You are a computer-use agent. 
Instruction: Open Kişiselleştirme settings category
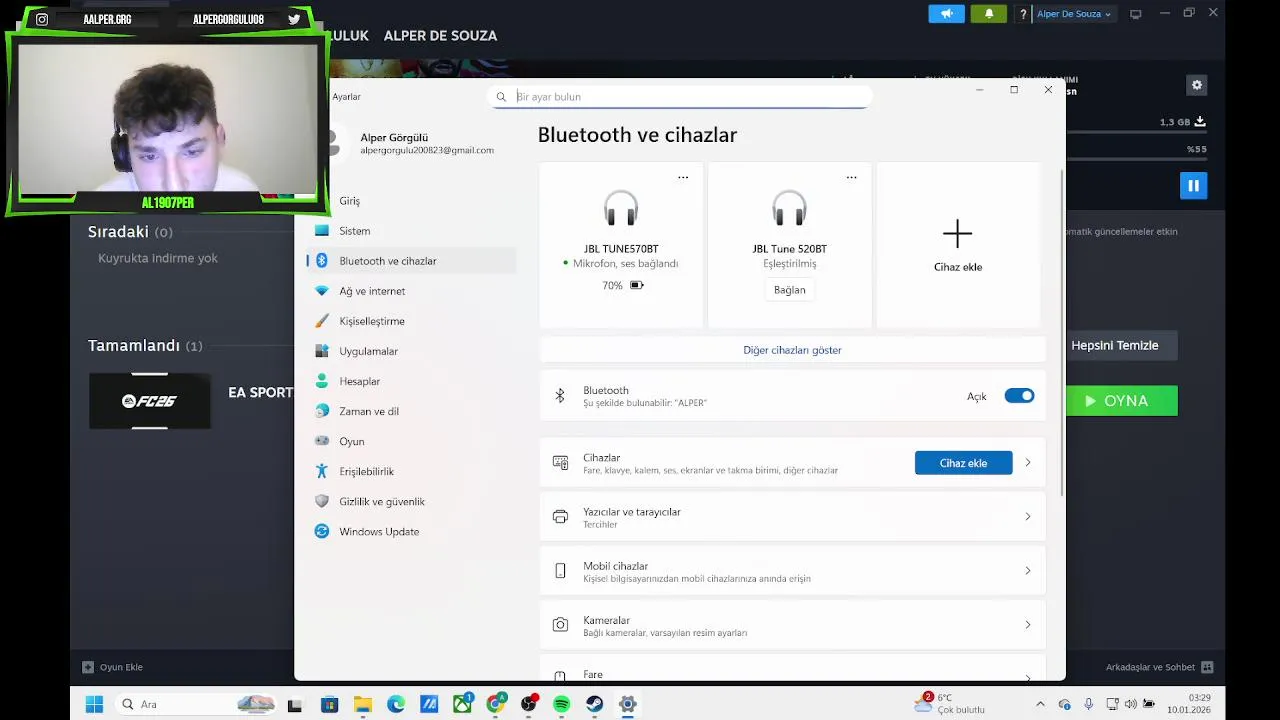411,321
